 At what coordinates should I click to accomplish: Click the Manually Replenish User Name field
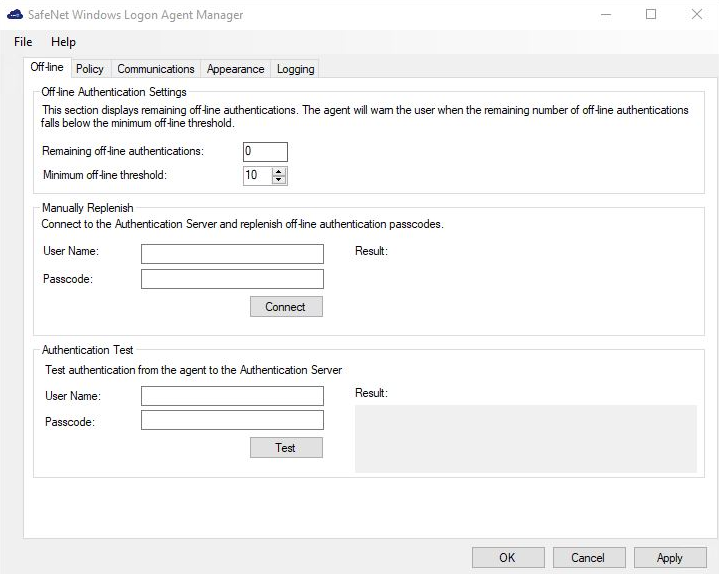tap(232, 253)
